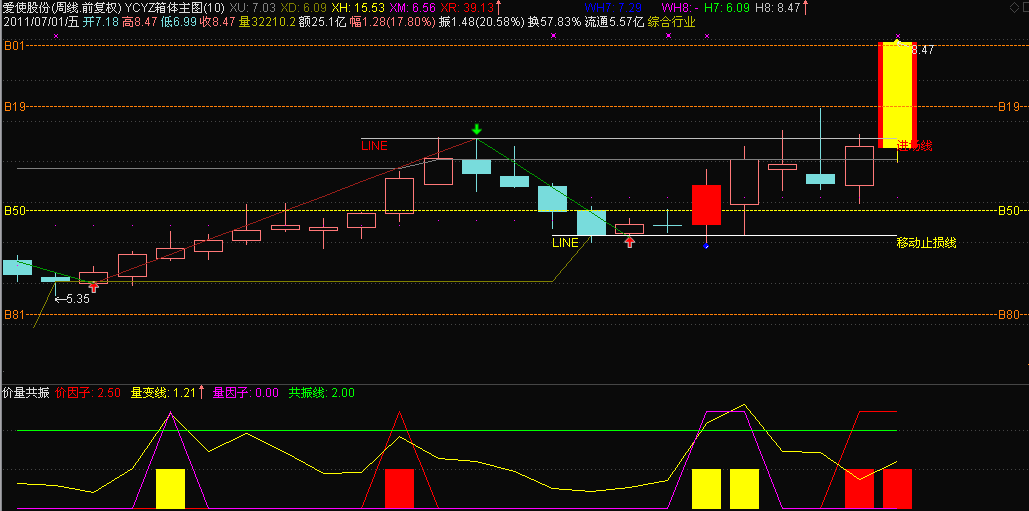Click the B01 level label
Image resolution: width=1029 pixels, height=511 pixels.
click(14, 46)
